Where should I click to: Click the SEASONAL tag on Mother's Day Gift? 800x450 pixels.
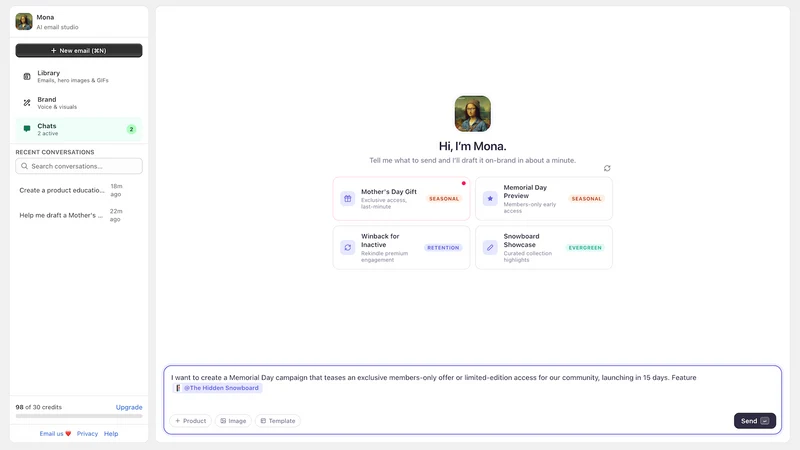(443, 198)
